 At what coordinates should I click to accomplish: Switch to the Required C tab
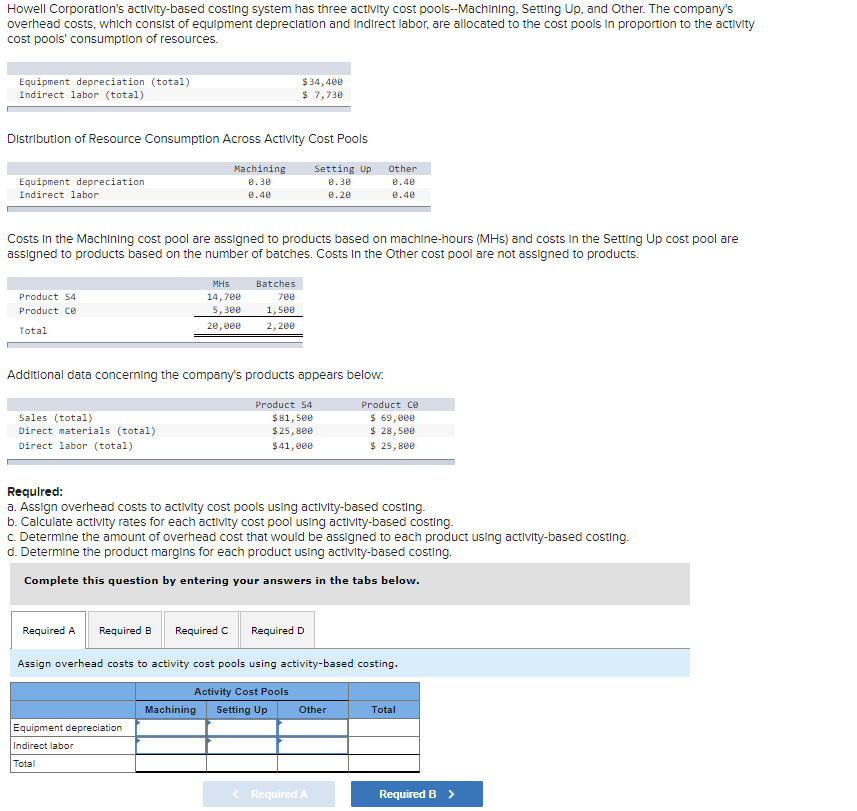[x=201, y=630]
